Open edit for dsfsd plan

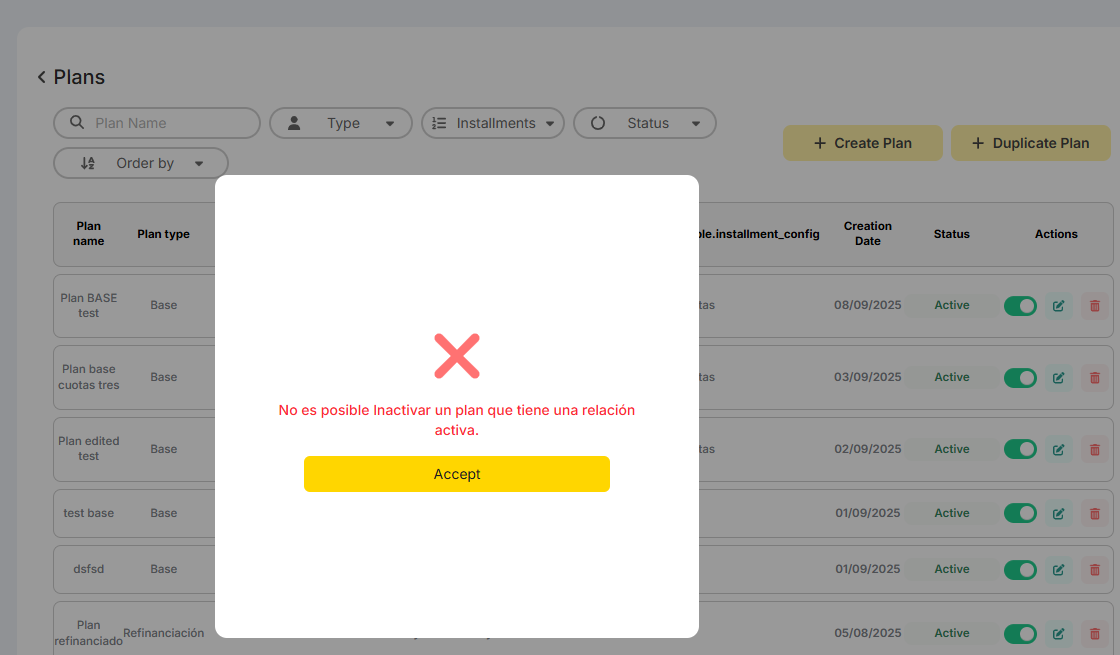1059,570
